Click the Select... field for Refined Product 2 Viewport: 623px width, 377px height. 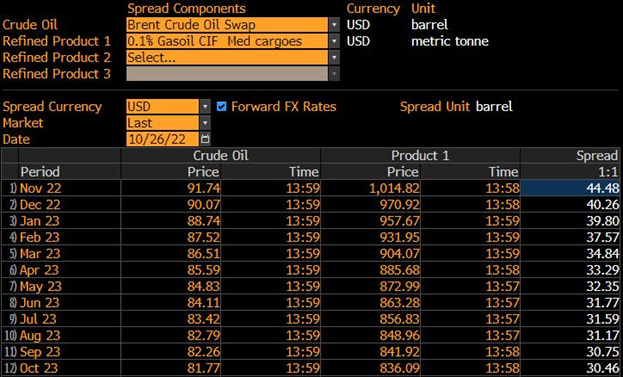pyautogui.click(x=227, y=58)
